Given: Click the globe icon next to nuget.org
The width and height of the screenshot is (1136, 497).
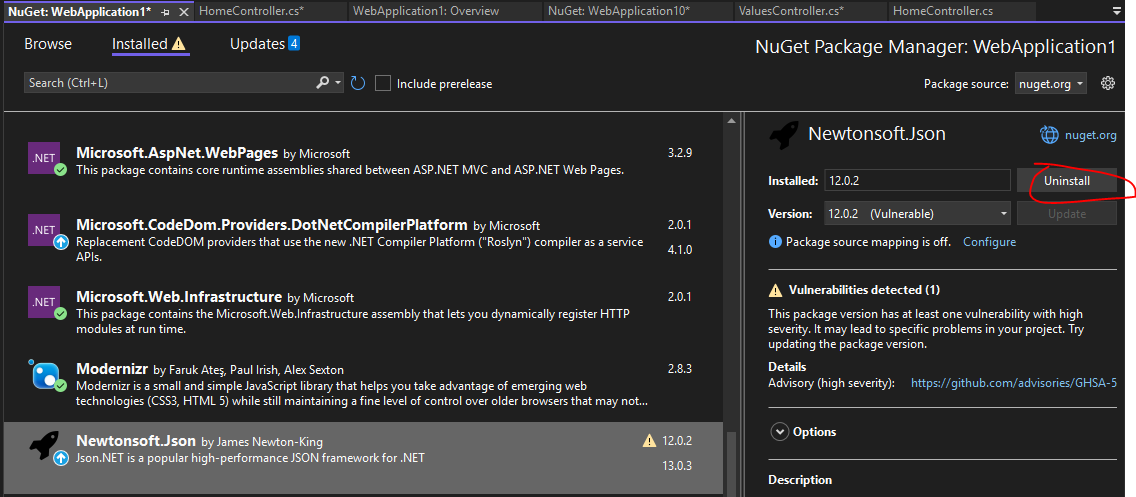Looking at the screenshot, I should pos(1049,135).
